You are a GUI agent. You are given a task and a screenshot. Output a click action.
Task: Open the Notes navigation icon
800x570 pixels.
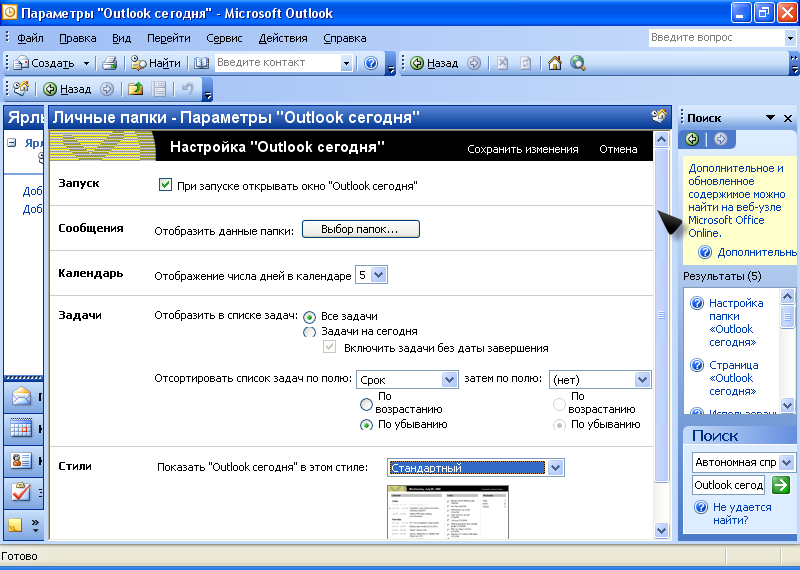(x=15, y=525)
